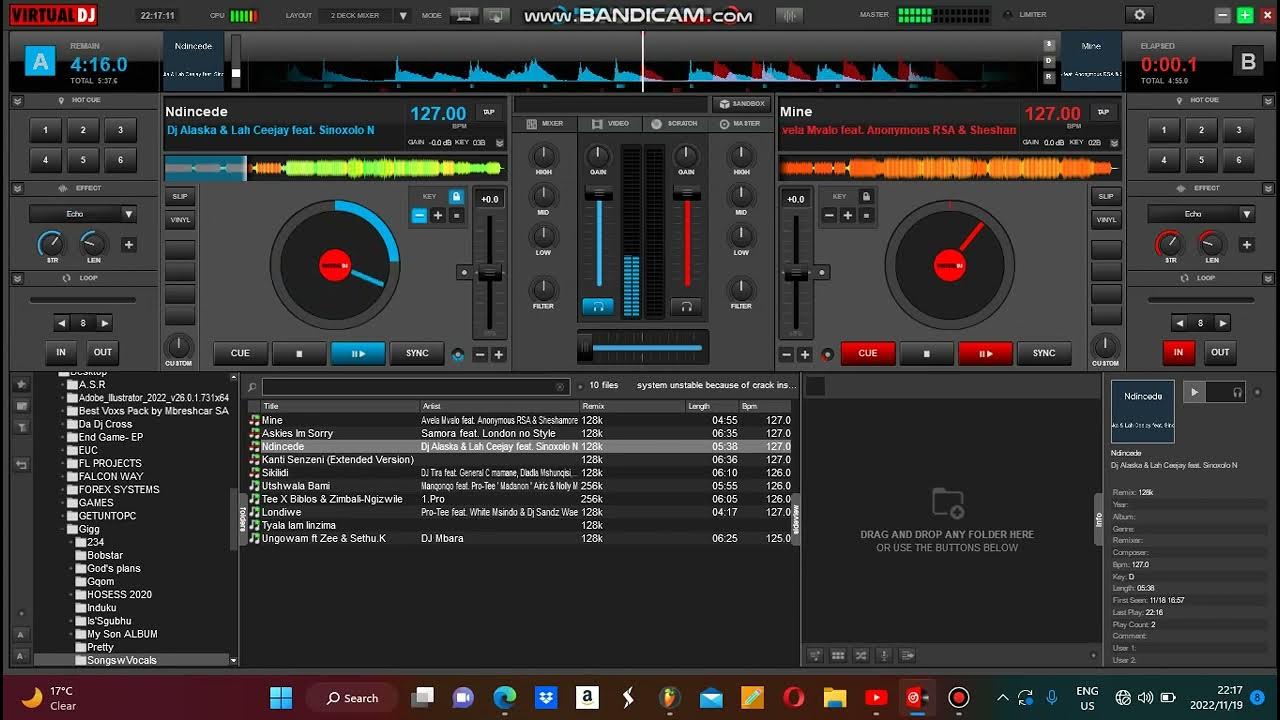
Task: Click shuffle icon under sideview panel
Action: [x=861, y=655]
